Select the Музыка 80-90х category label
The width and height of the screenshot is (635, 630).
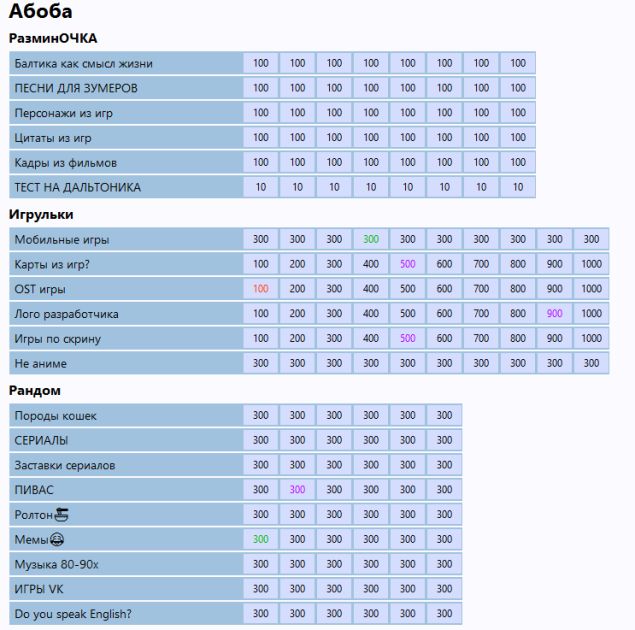[57, 565]
